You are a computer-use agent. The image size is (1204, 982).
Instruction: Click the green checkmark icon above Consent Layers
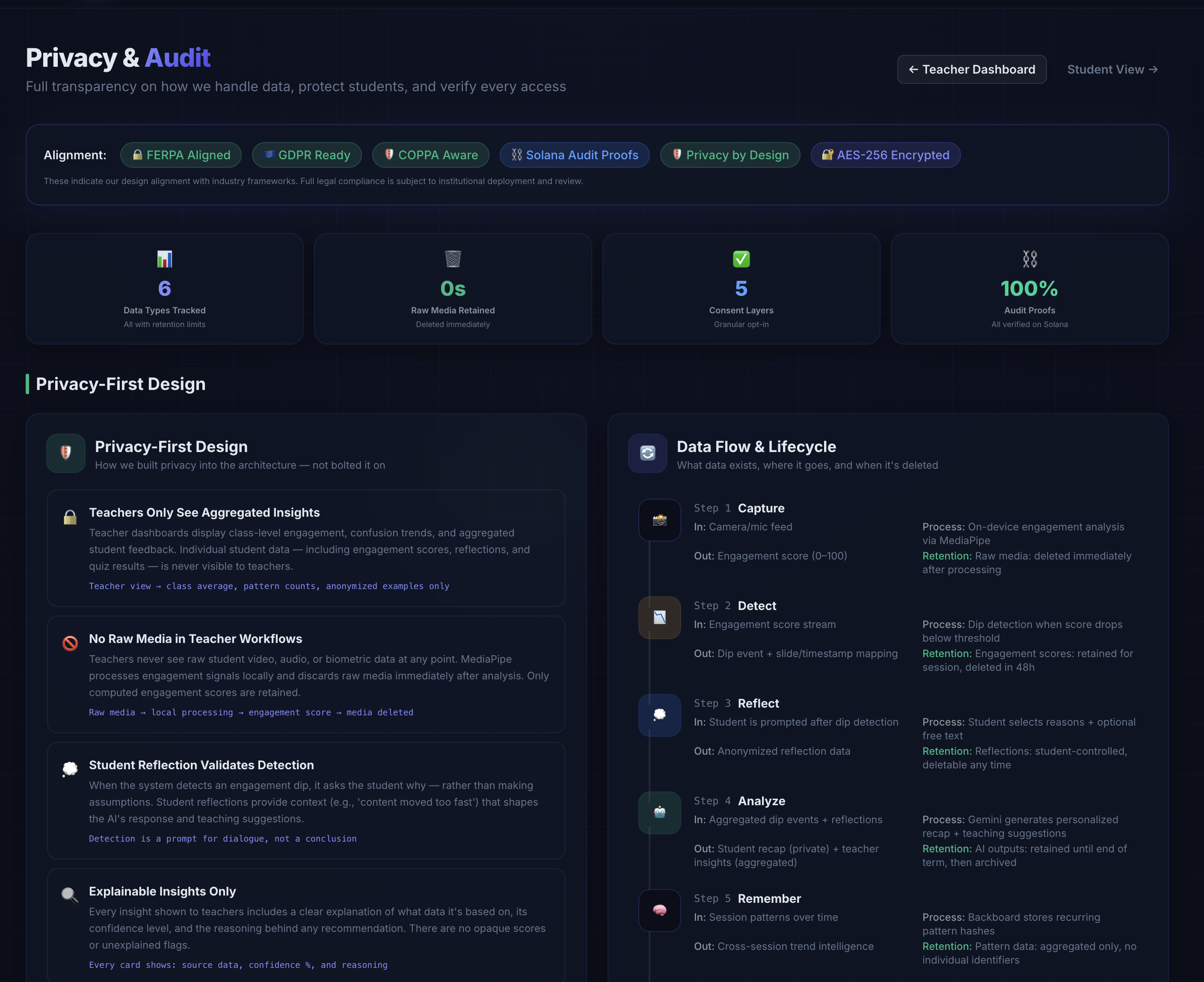[741, 259]
